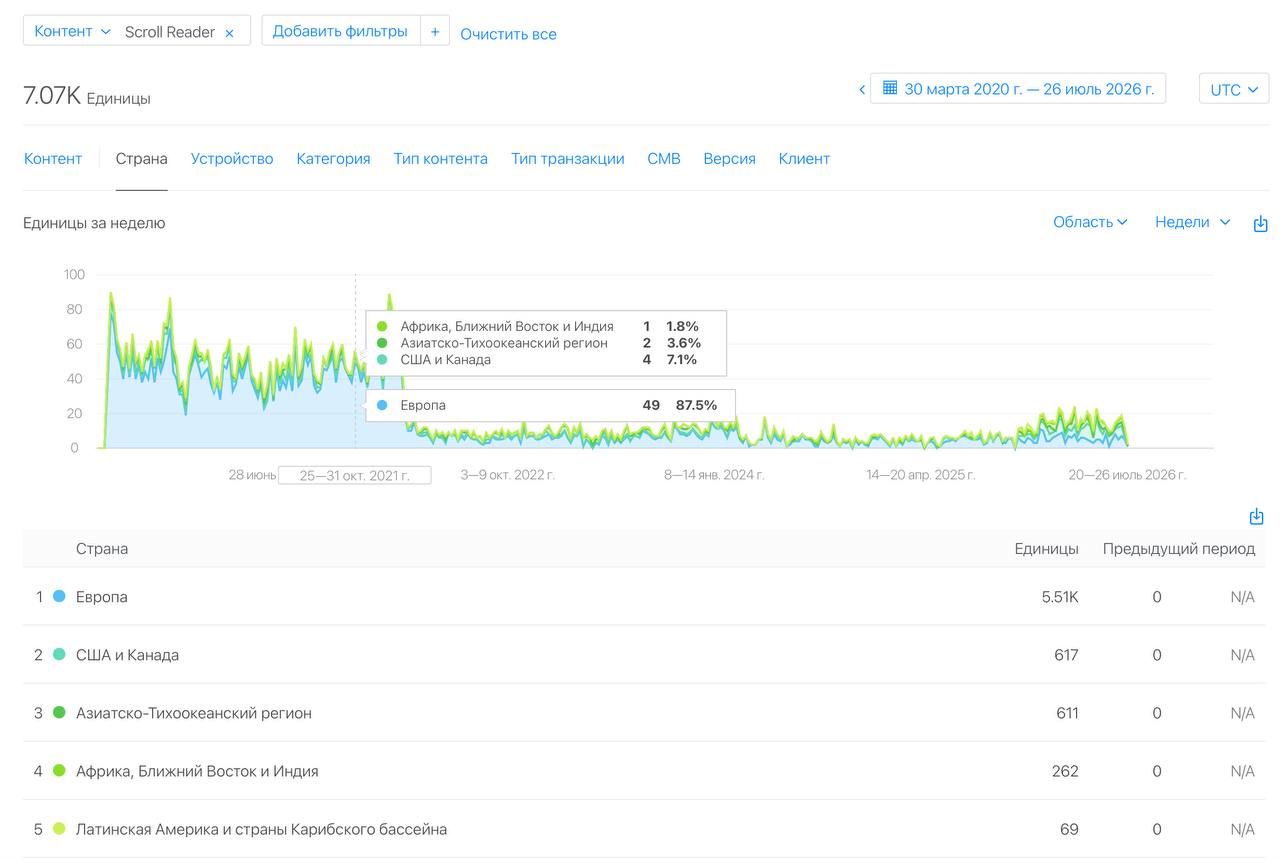Switch to the Контент tab
The width and height of the screenshot is (1280, 860).
coord(53,159)
